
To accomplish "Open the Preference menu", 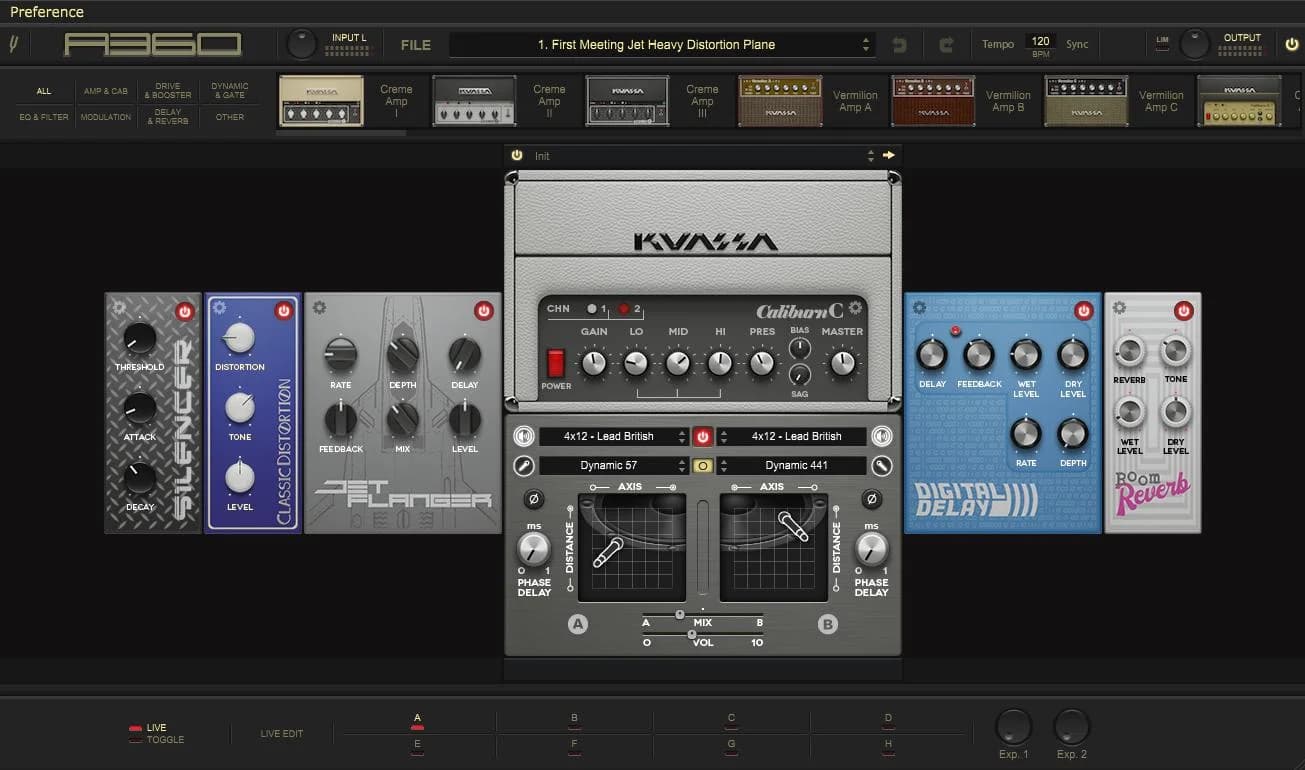I will [x=48, y=12].
